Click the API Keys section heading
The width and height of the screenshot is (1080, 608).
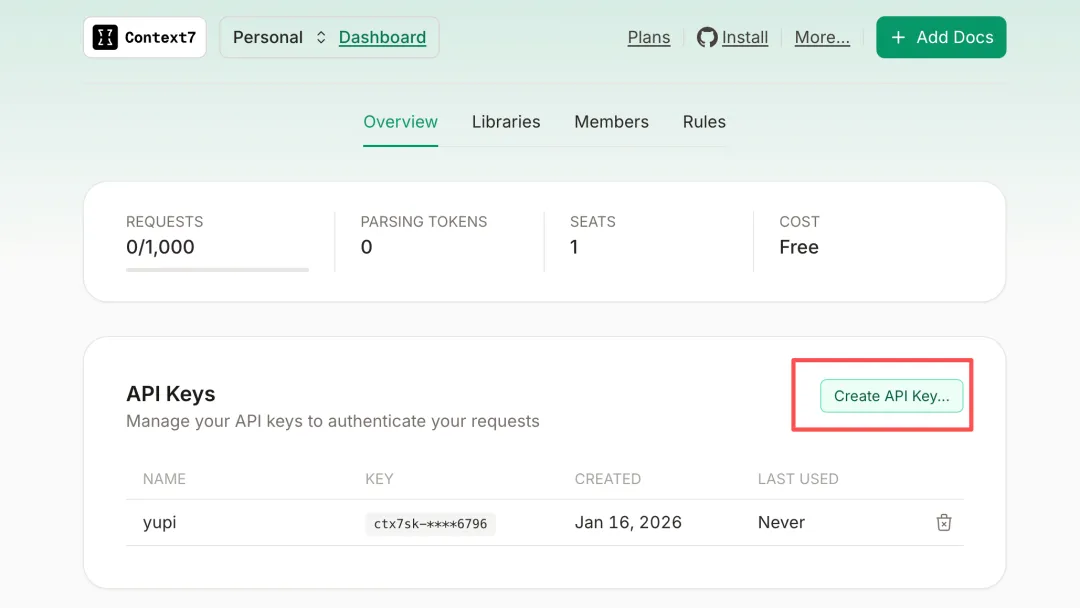tap(171, 394)
